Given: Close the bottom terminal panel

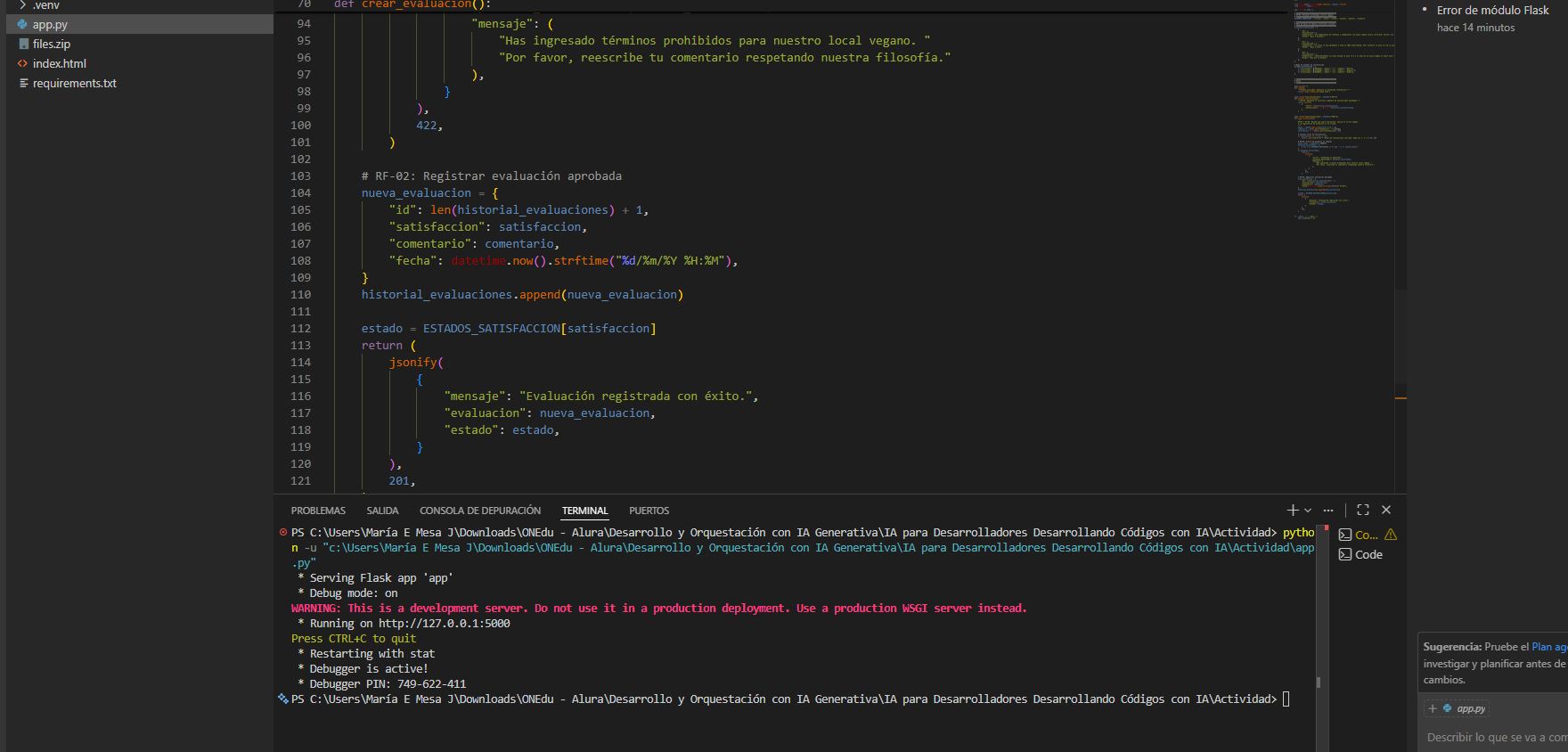Looking at the screenshot, I should [x=1386, y=511].
